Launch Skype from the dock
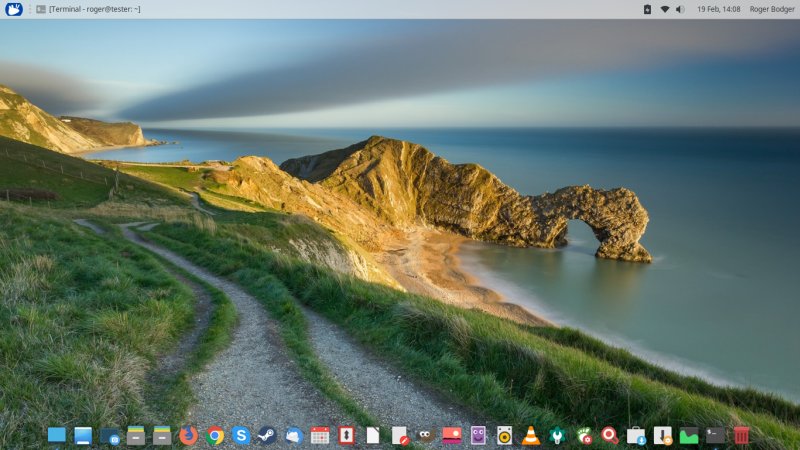Viewport: 800px width, 450px height. 241,435
